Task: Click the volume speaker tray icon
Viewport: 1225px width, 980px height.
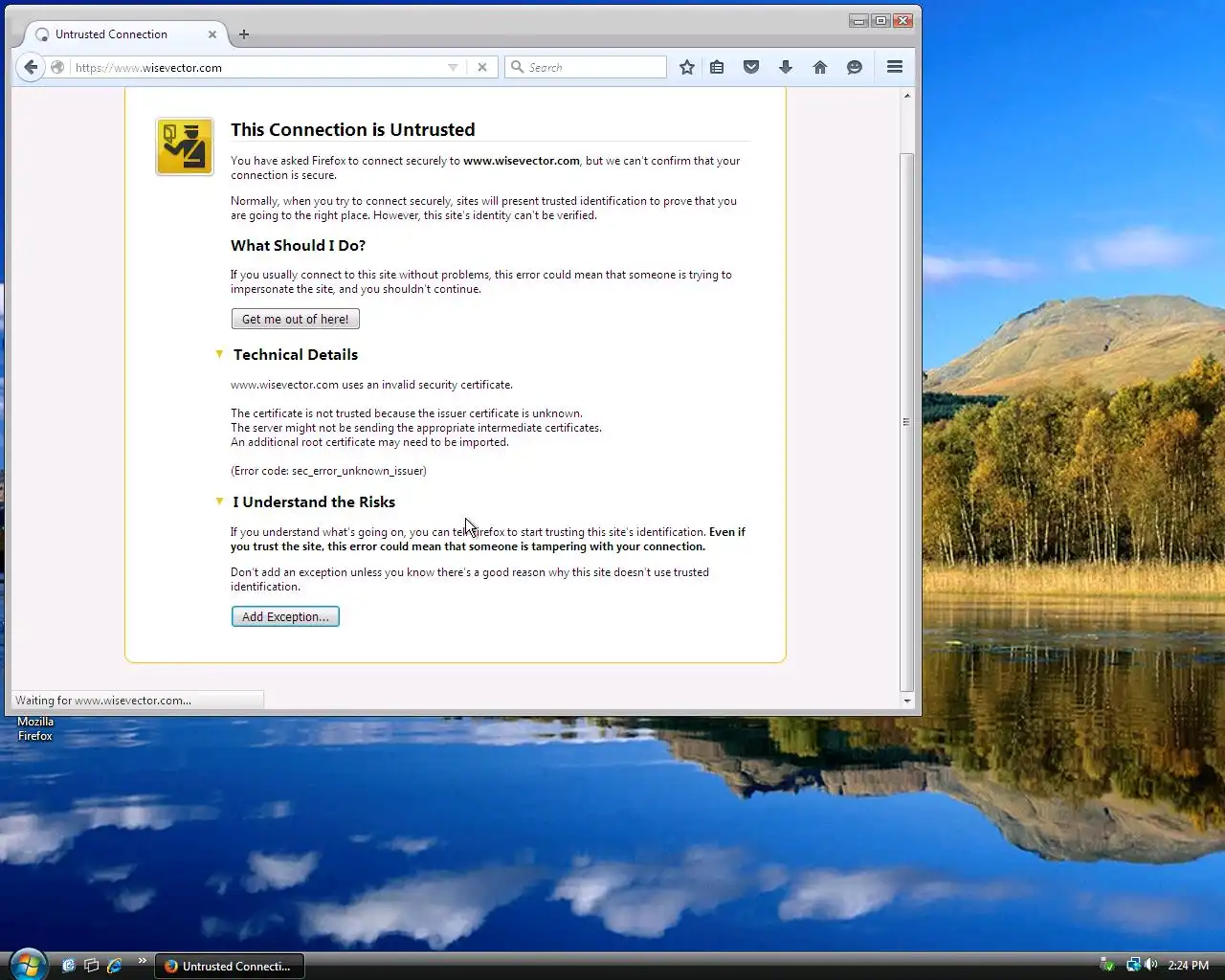Action: pyautogui.click(x=1150, y=965)
